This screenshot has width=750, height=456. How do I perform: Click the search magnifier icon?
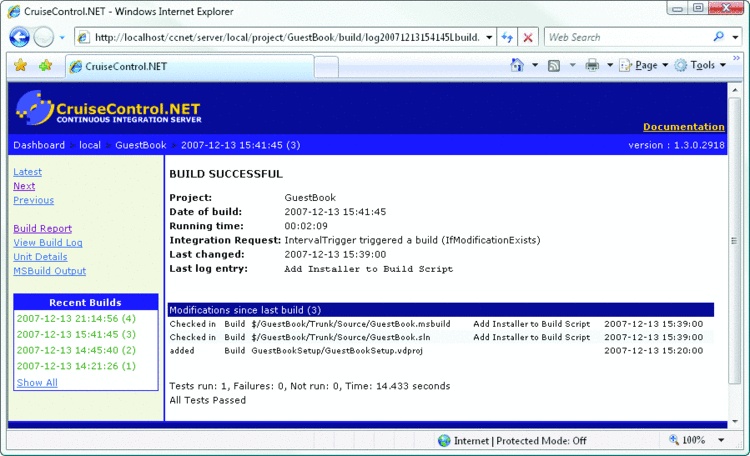pos(718,37)
